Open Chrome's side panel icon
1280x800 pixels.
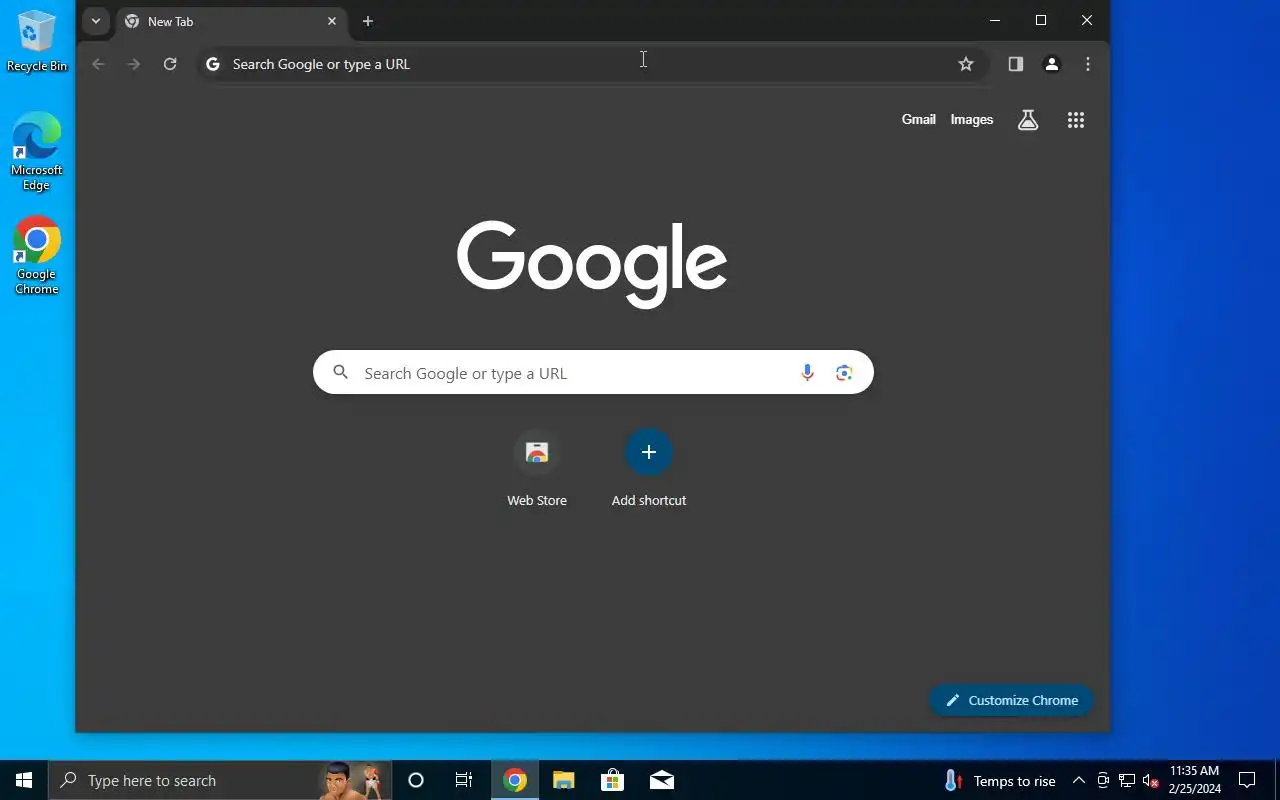(1016, 64)
